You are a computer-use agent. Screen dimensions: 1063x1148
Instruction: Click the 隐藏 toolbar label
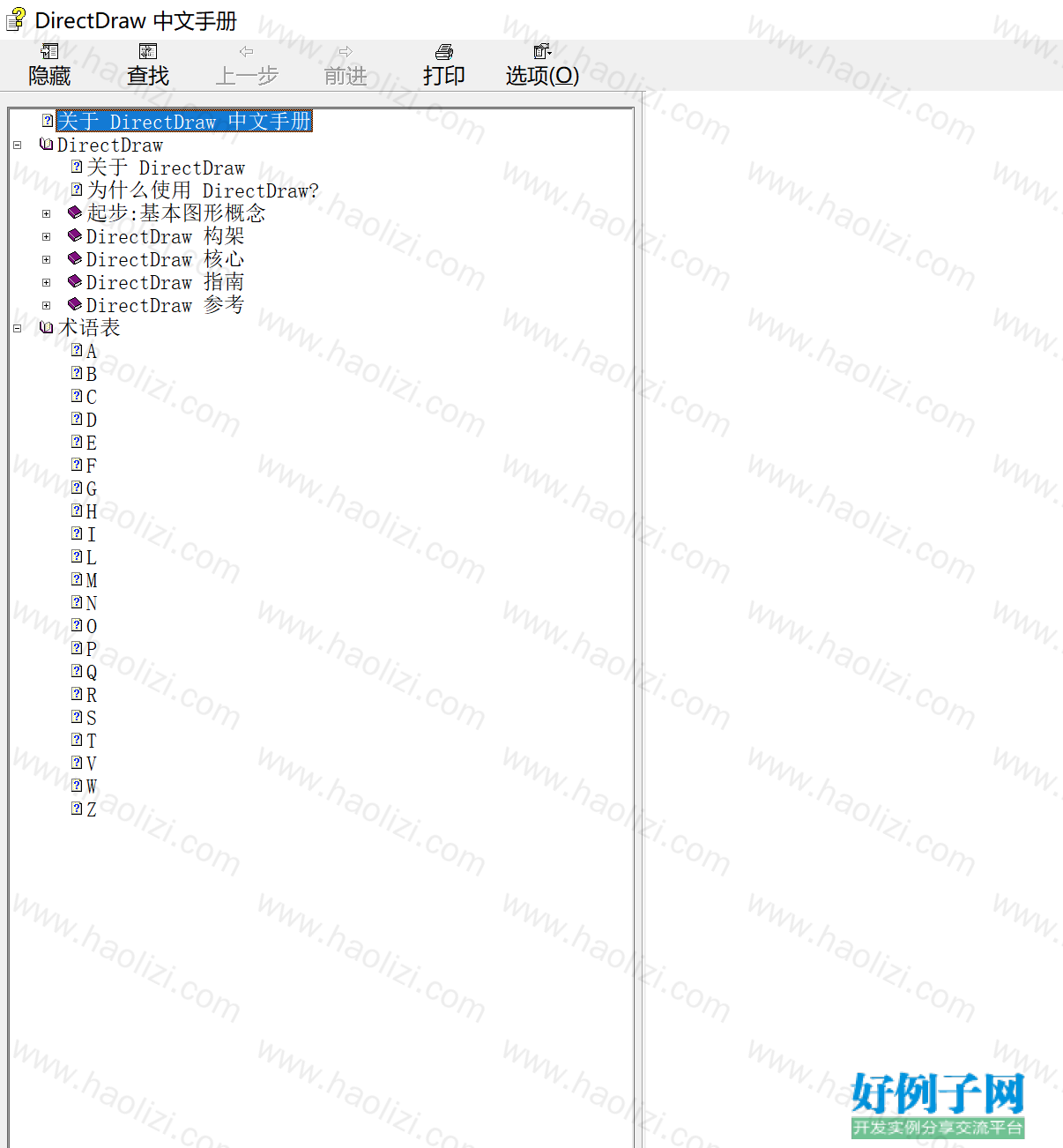[49, 76]
